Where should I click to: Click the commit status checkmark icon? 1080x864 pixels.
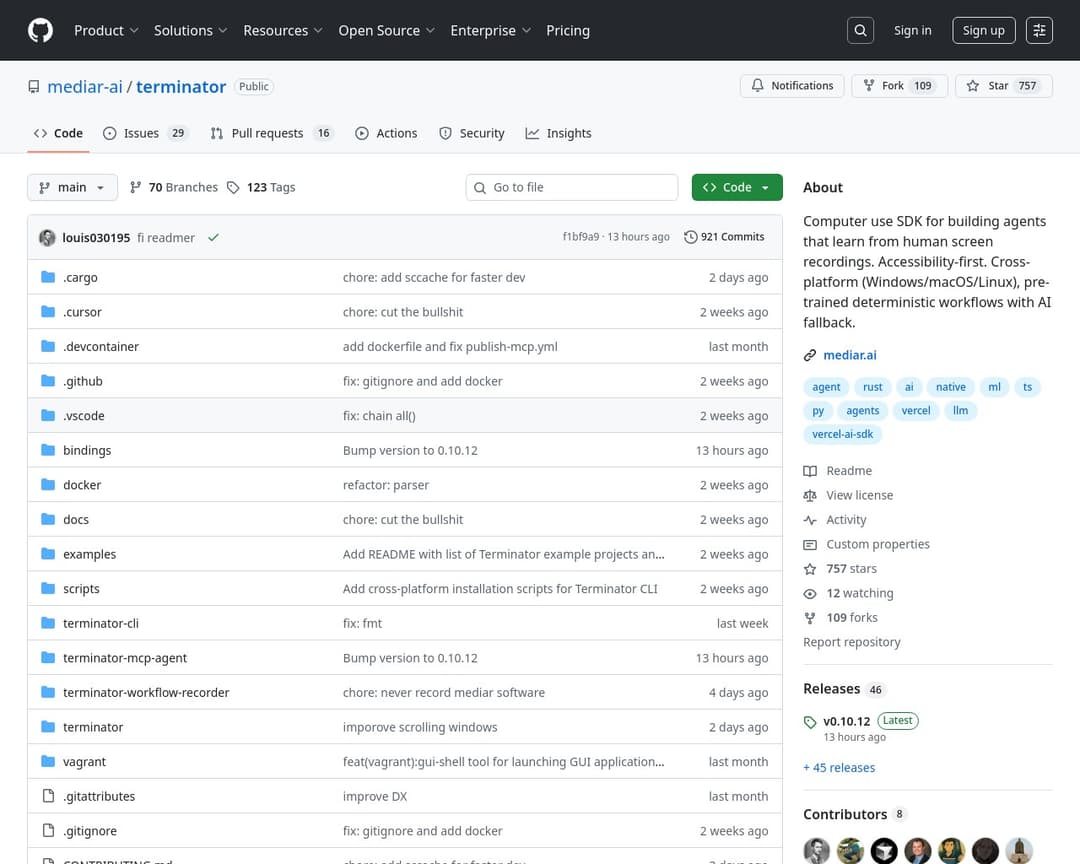click(213, 237)
